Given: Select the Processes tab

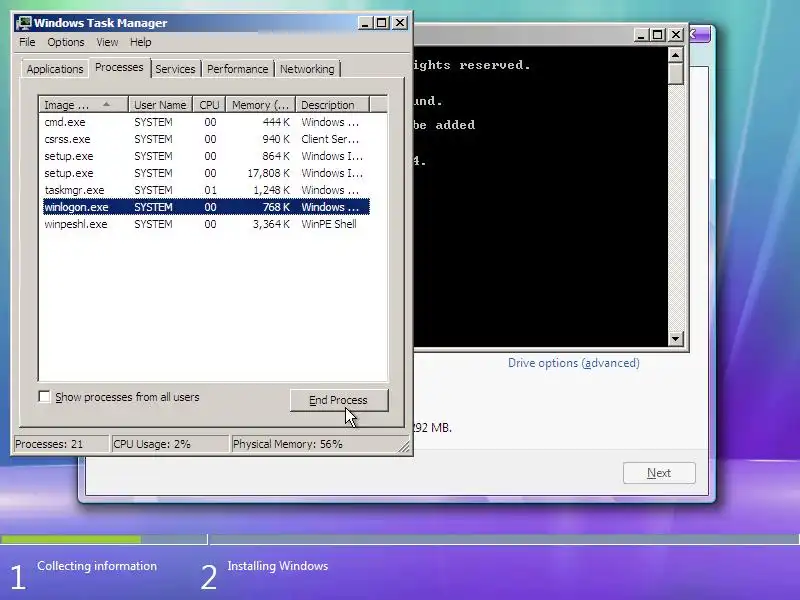Looking at the screenshot, I should pyautogui.click(x=119, y=67).
